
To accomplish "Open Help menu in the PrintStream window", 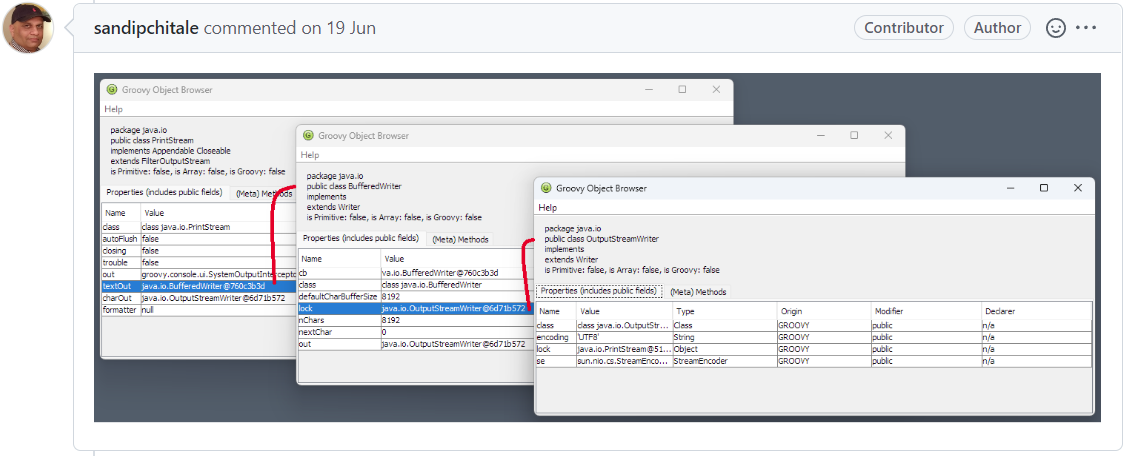I will coord(113,109).
